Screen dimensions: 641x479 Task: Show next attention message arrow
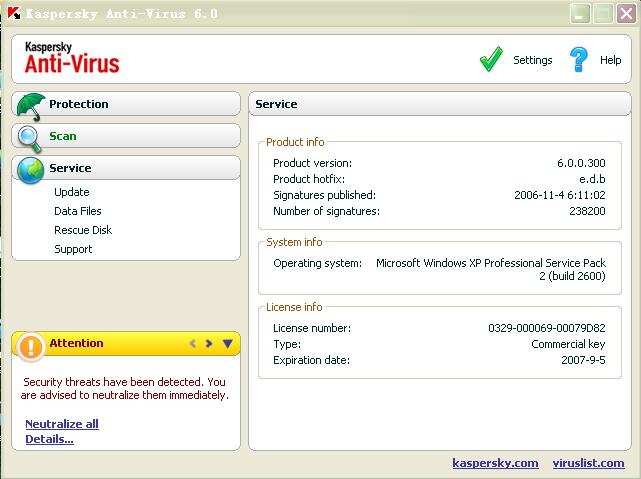click(209, 343)
